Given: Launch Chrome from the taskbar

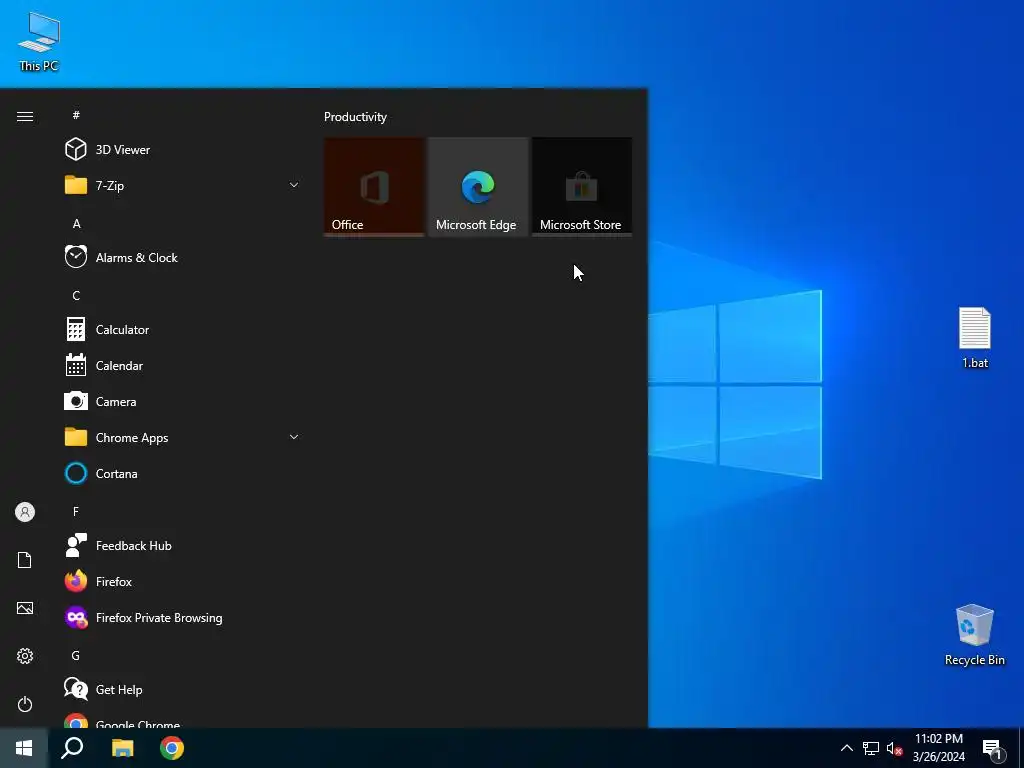Looking at the screenshot, I should (x=172, y=748).
